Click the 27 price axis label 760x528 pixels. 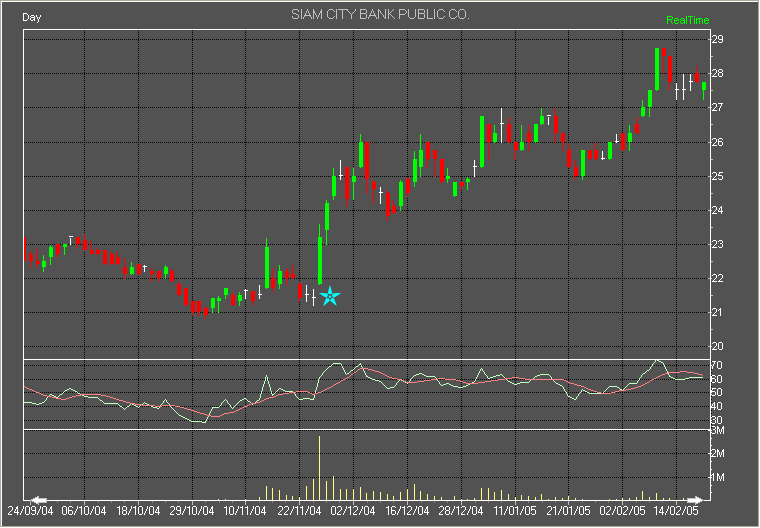click(x=717, y=108)
